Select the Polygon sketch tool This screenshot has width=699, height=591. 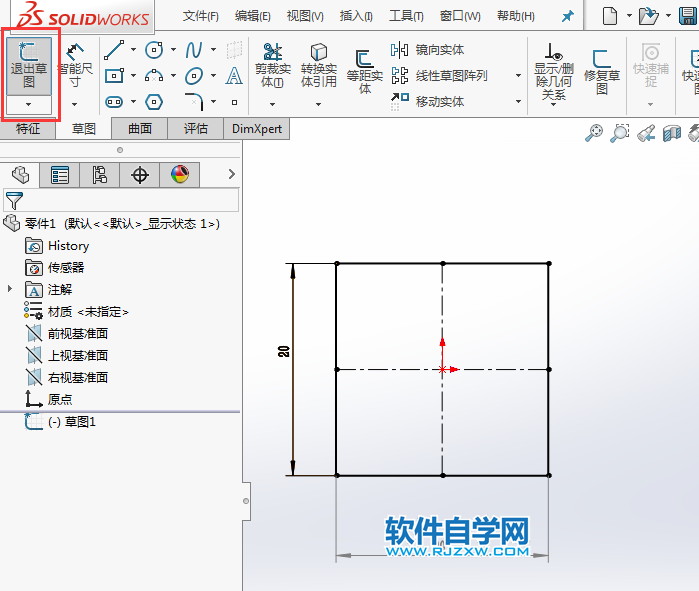pyautogui.click(x=154, y=102)
